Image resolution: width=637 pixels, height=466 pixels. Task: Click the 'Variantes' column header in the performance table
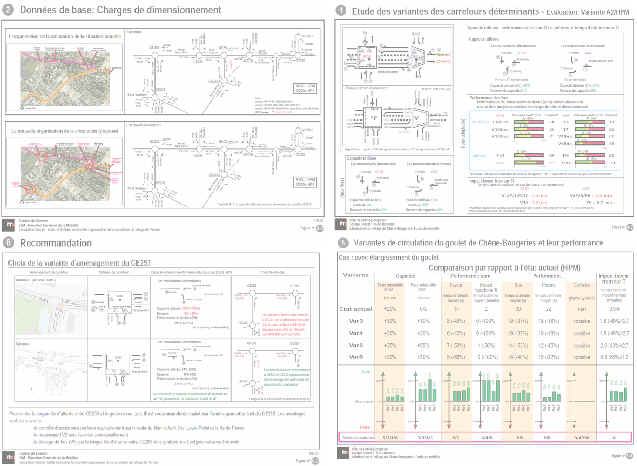click(355, 275)
